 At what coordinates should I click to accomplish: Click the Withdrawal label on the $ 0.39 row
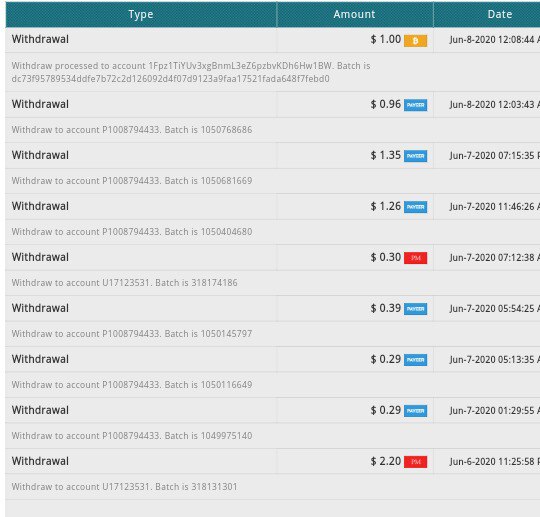pyautogui.click(x=40, y=308)
